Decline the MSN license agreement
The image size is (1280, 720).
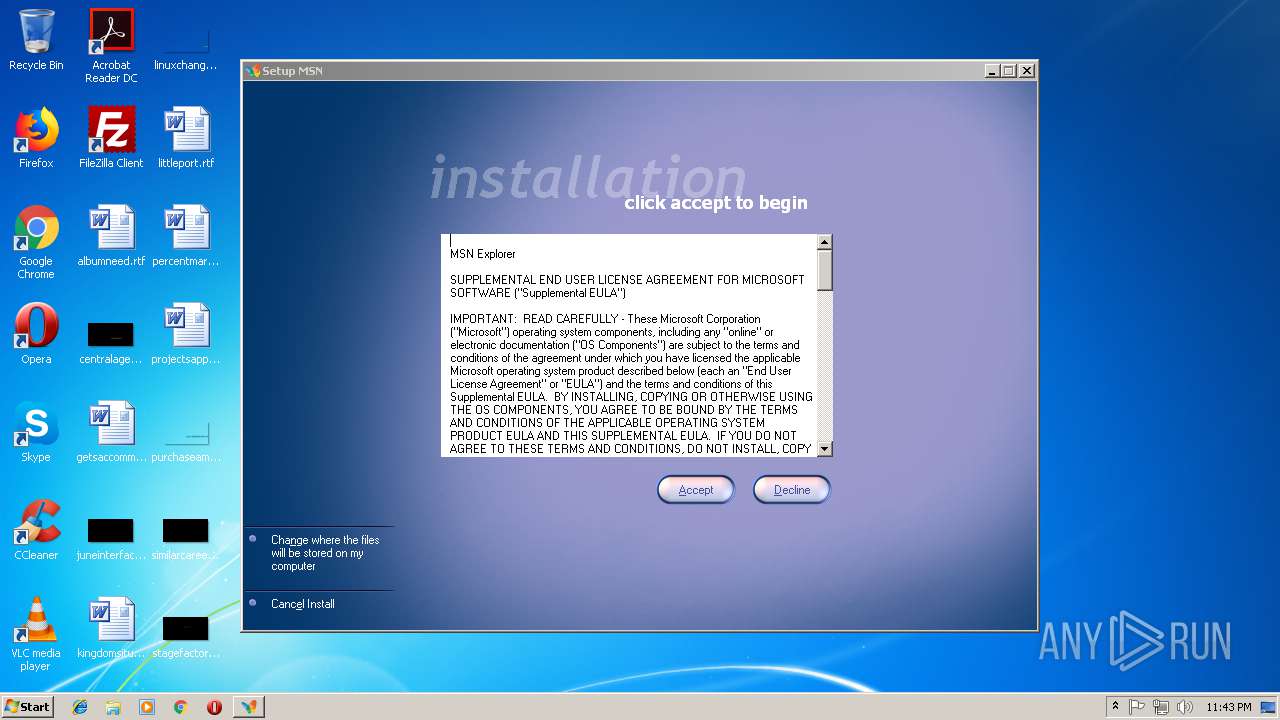(x=792, y=490)
